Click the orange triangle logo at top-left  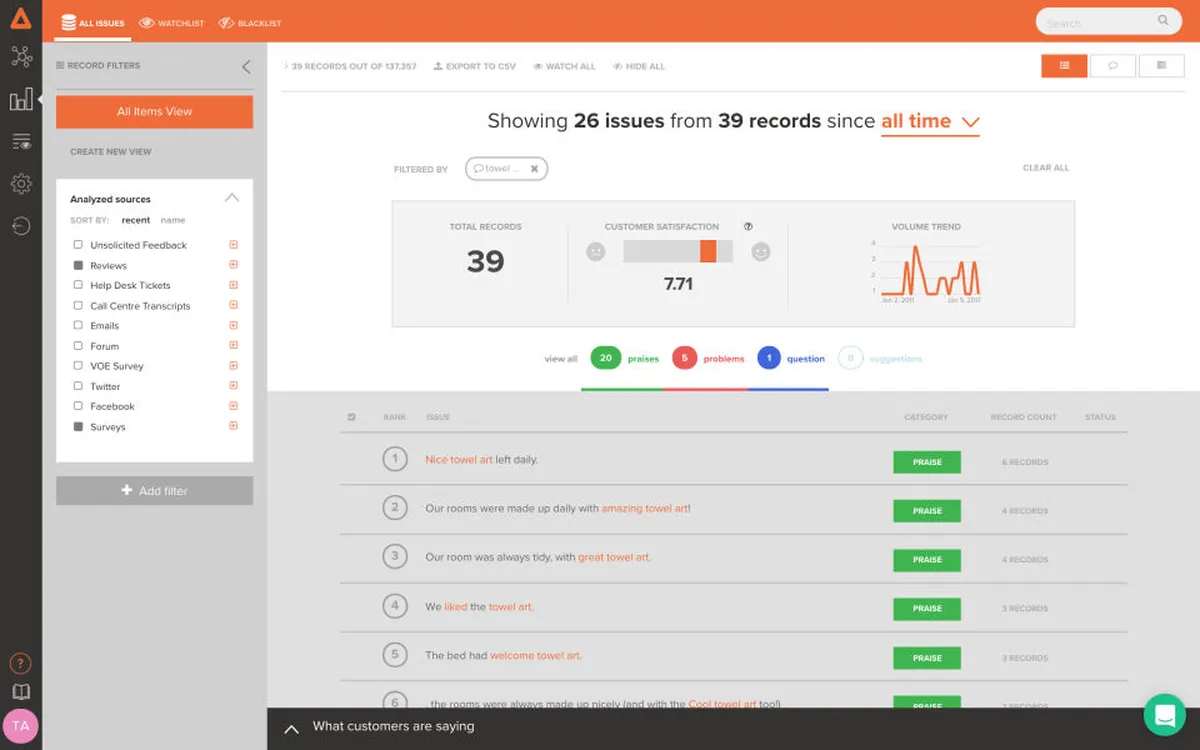(21, 20)
